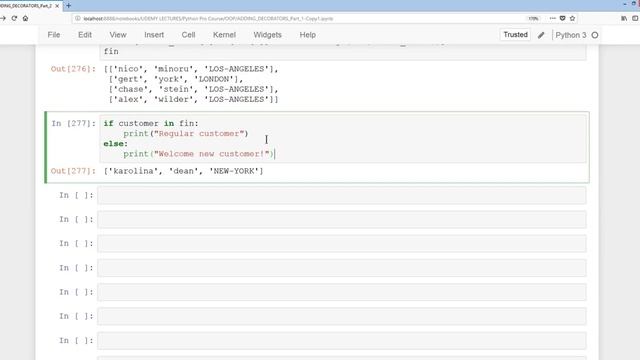
Task: Click the 'if customer in fin:' code line
Action: pos(151,123)
